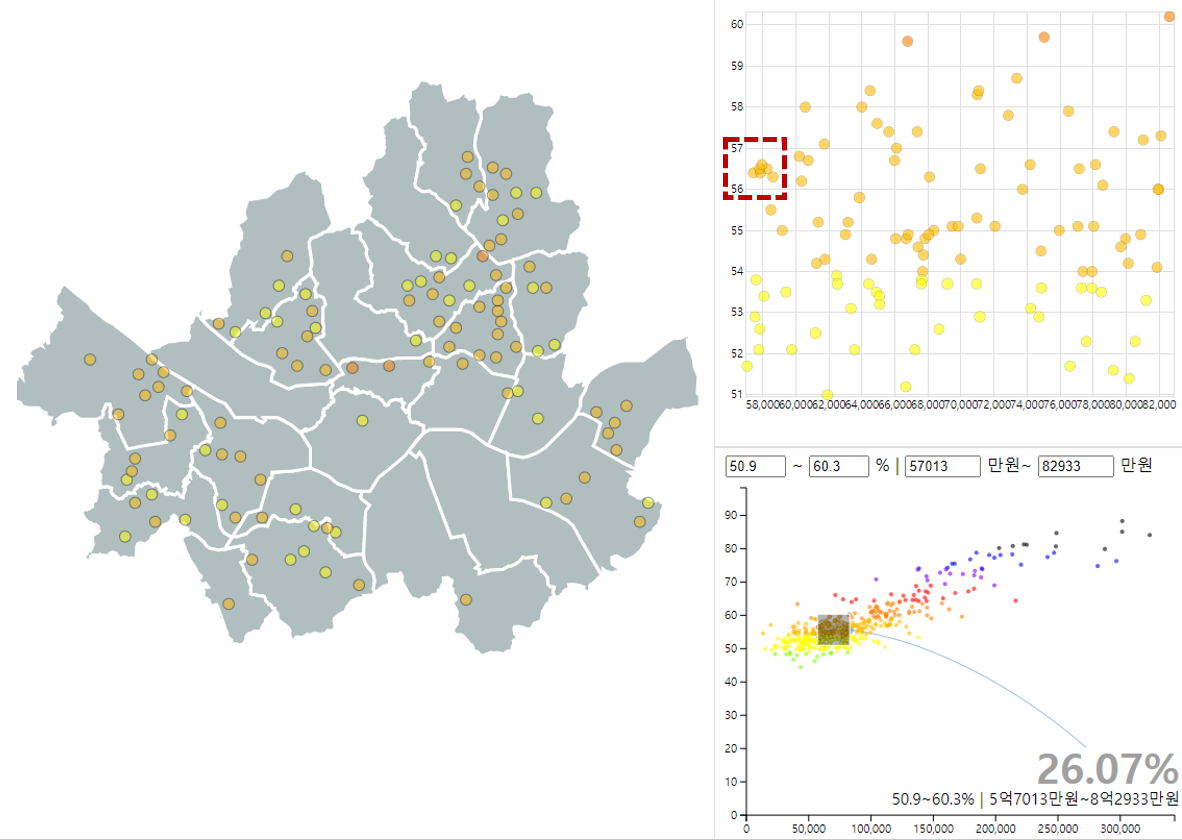This screenshot has height=840, width=1182.
Task: Click the gray brush selection box in lower scatterplot
Action: click(x=834, y=630)
